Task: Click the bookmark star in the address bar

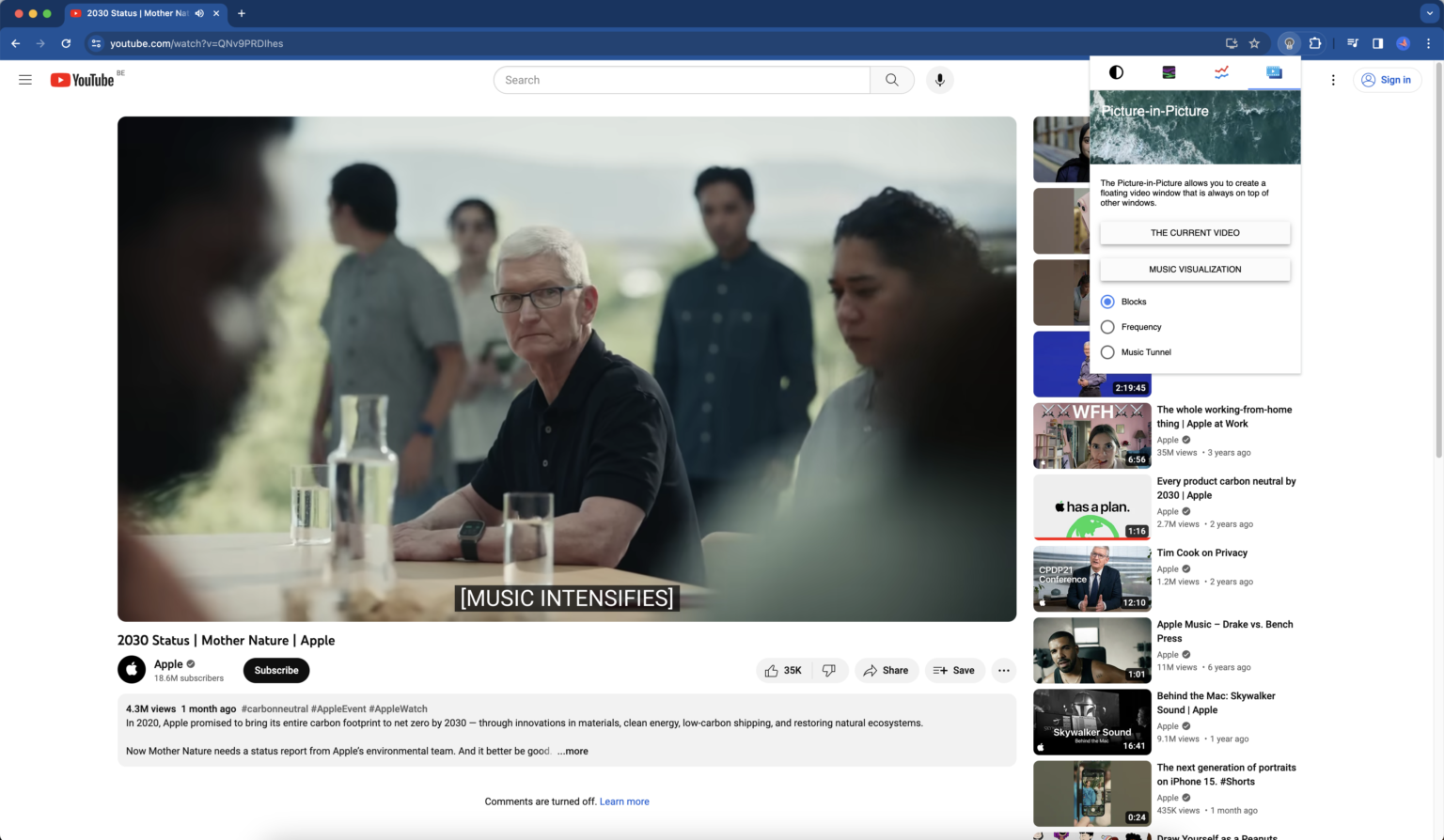Action: (x=1255, y=43)
